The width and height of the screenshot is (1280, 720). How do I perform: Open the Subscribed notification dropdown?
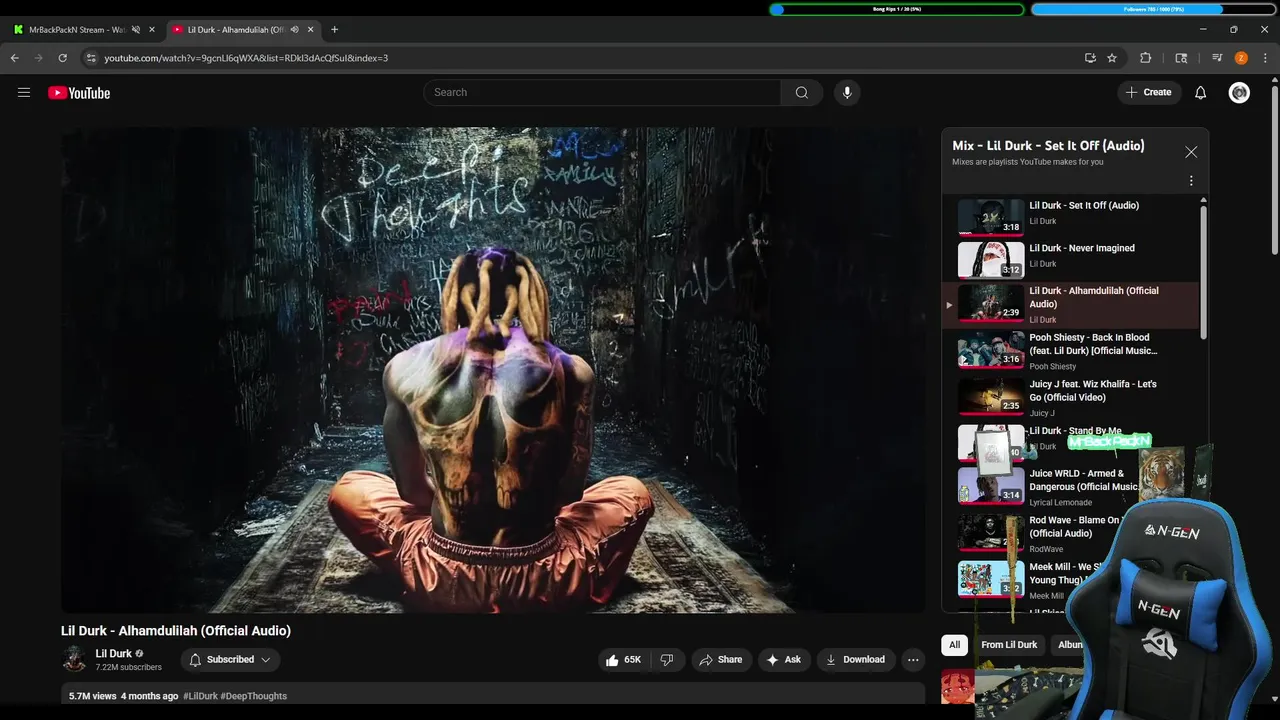coord(230,660)
